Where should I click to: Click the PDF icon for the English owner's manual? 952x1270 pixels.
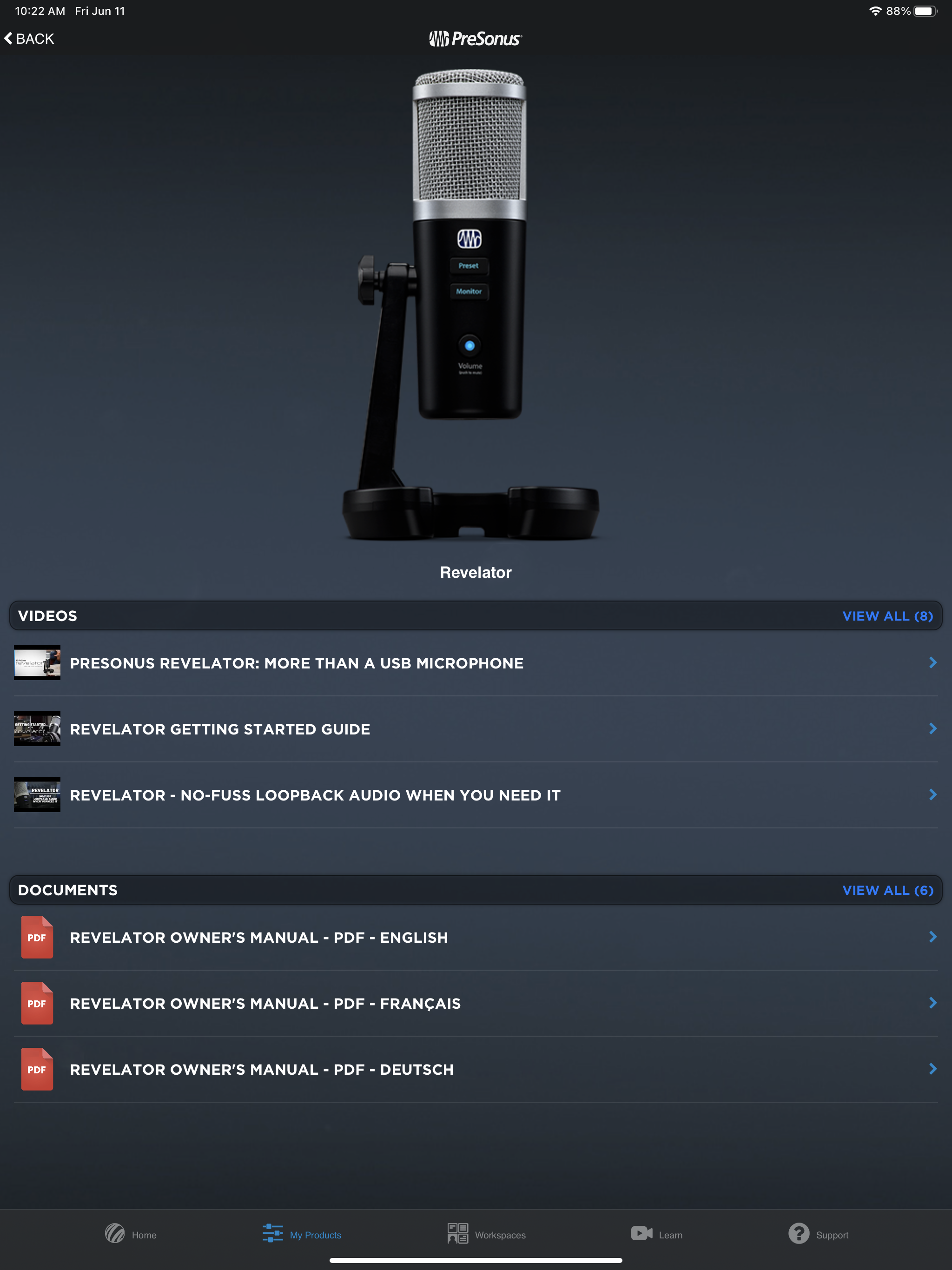click(x=37, y=937)
